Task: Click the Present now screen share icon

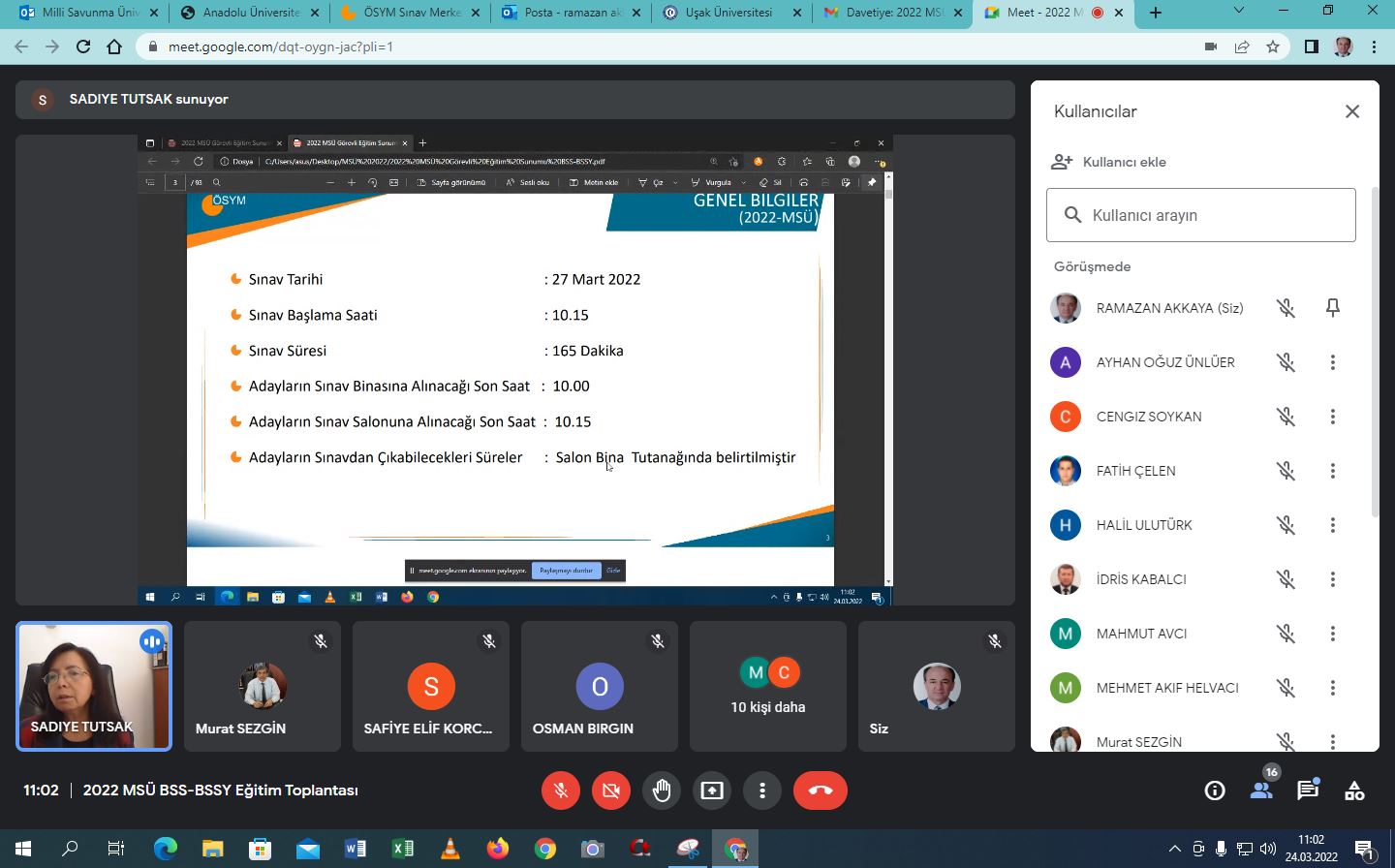Action: 712,790
